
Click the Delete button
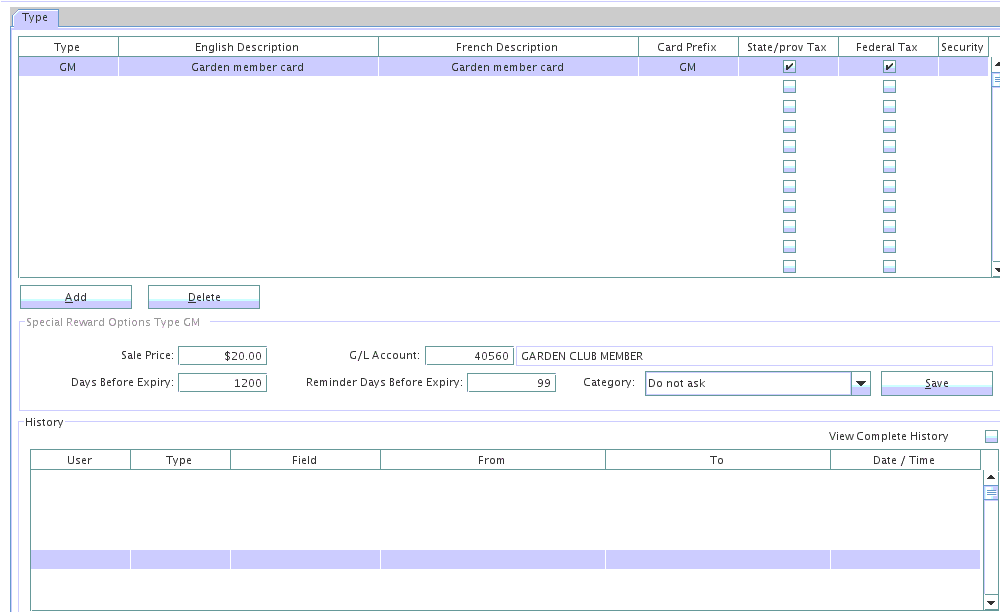[x=204, y=297]
